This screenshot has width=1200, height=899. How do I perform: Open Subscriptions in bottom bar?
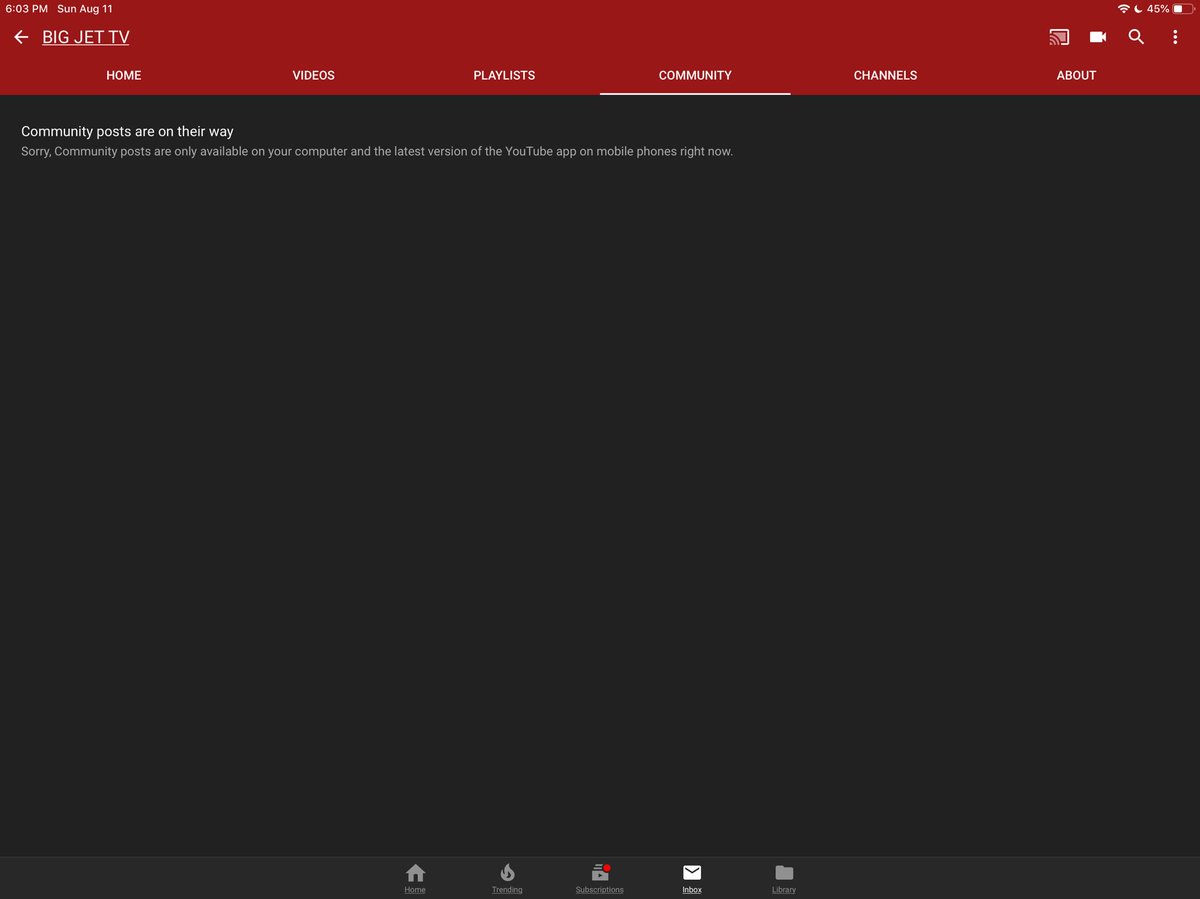(600, 878)
